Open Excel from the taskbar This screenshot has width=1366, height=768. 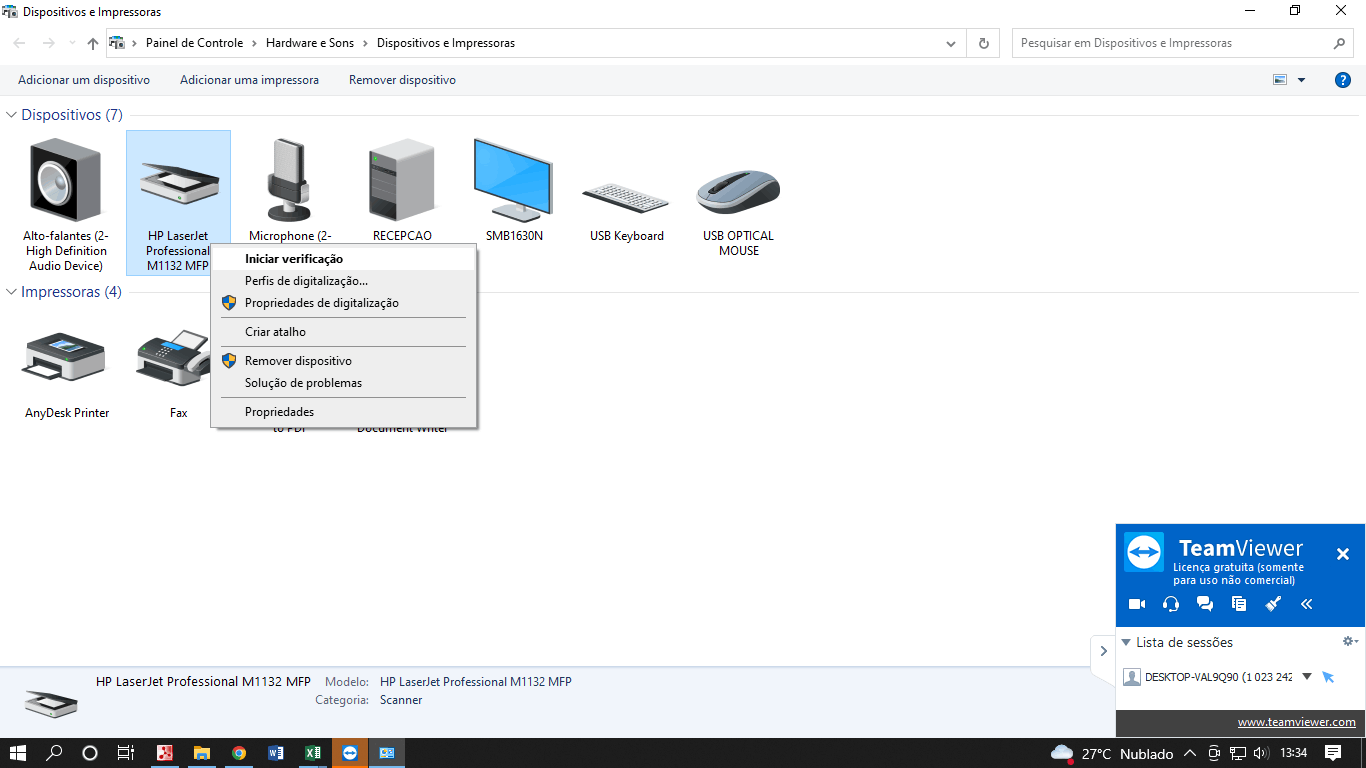[312, 753]
